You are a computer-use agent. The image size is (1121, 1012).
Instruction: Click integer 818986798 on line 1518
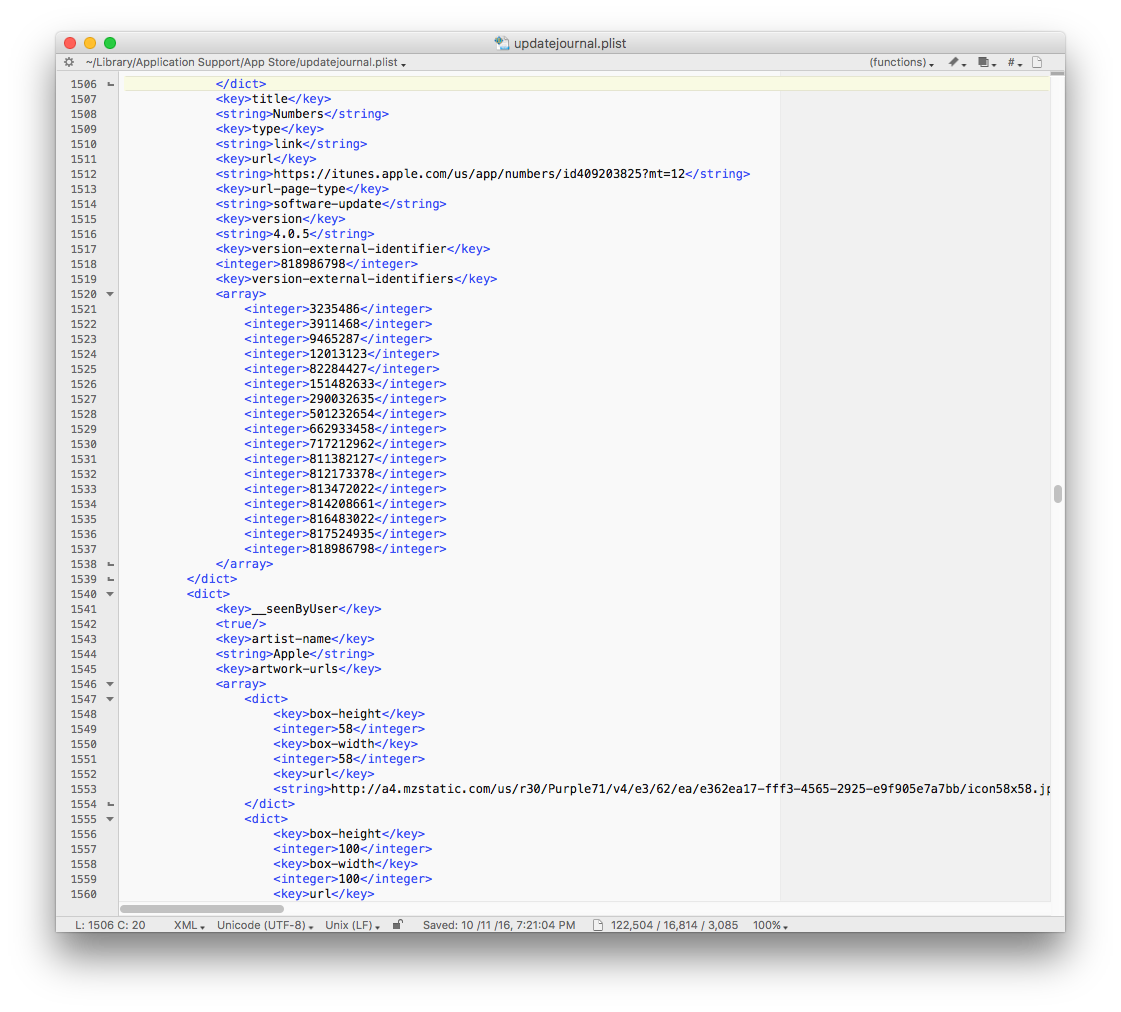click(x=313, y=264)
